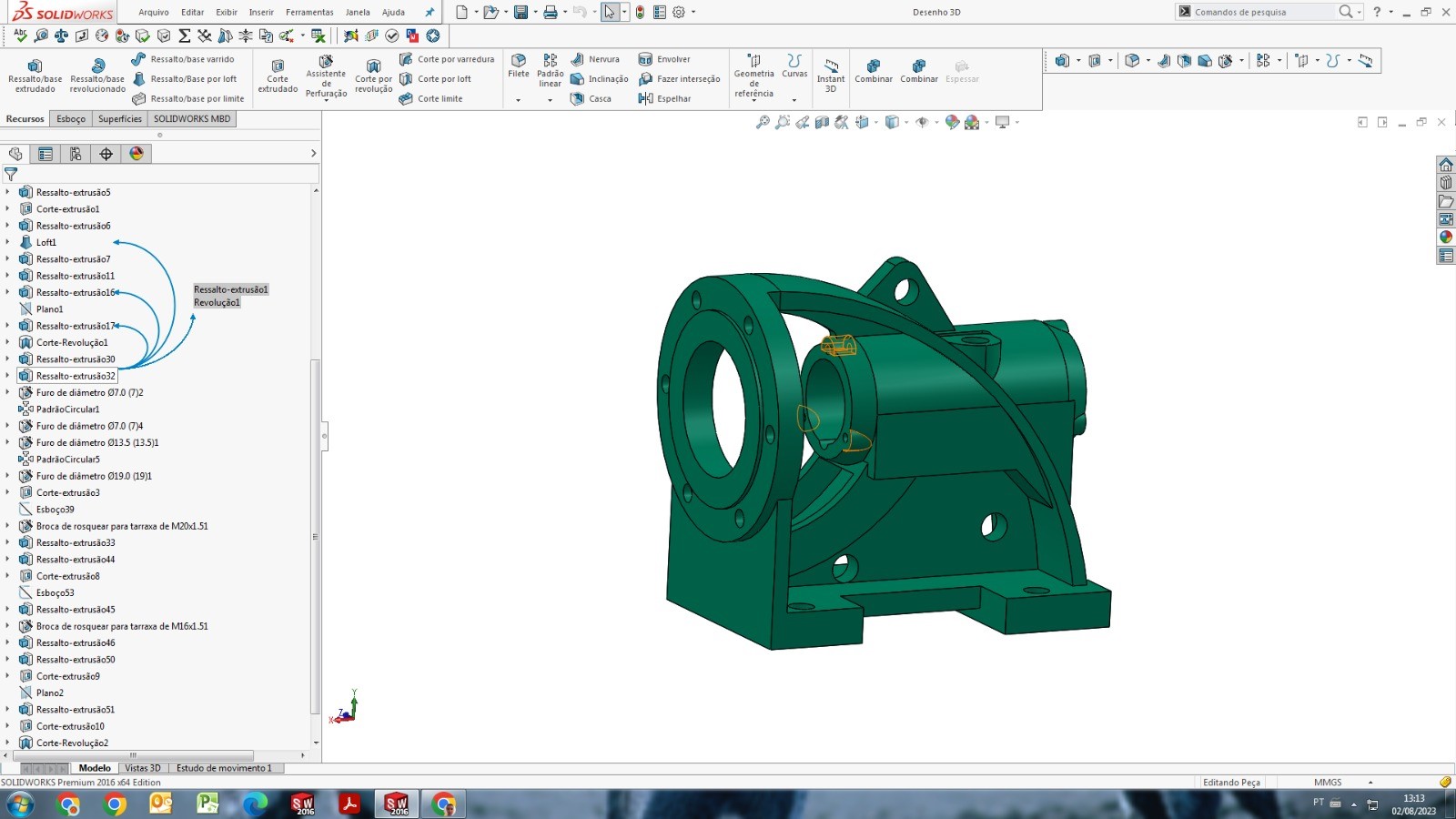Expand the Corte-Revolução1 tree node
The height and width of the screenshot is (819, 1456).
7,342
